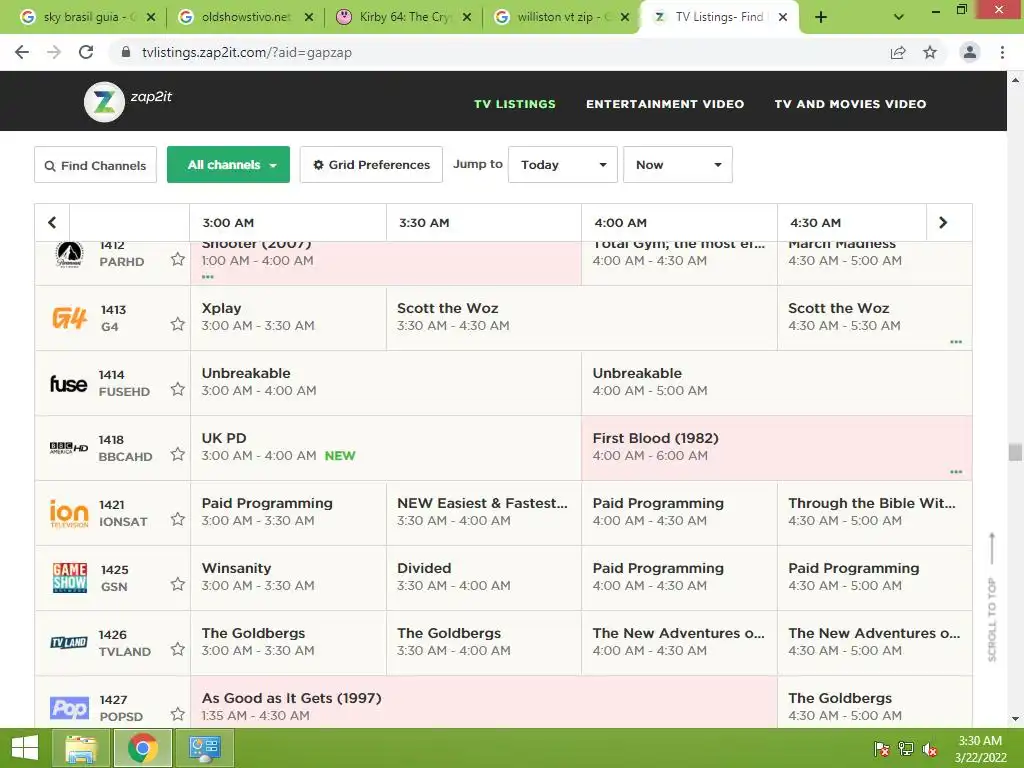Image resolution: width=1024 pixels, height=768 pixels.
Task: Toggle POPSD favorite star
Action: point(178,714)
